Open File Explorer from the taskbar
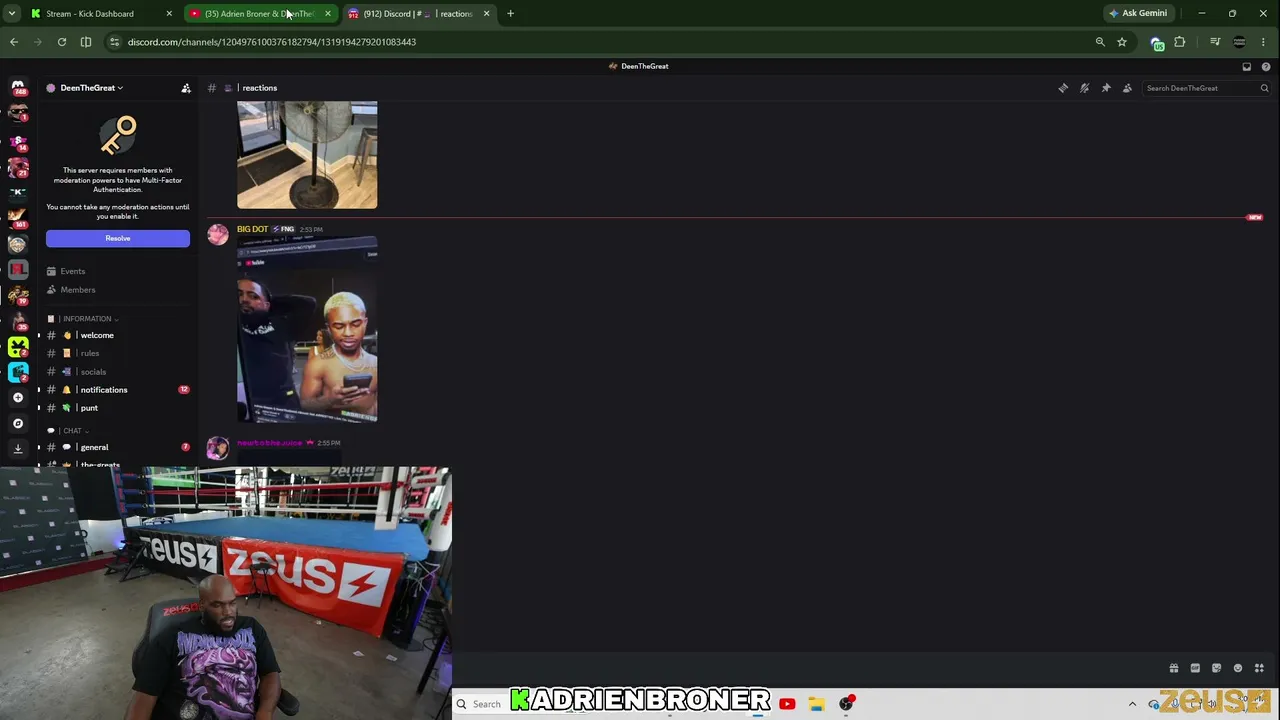 816,704
